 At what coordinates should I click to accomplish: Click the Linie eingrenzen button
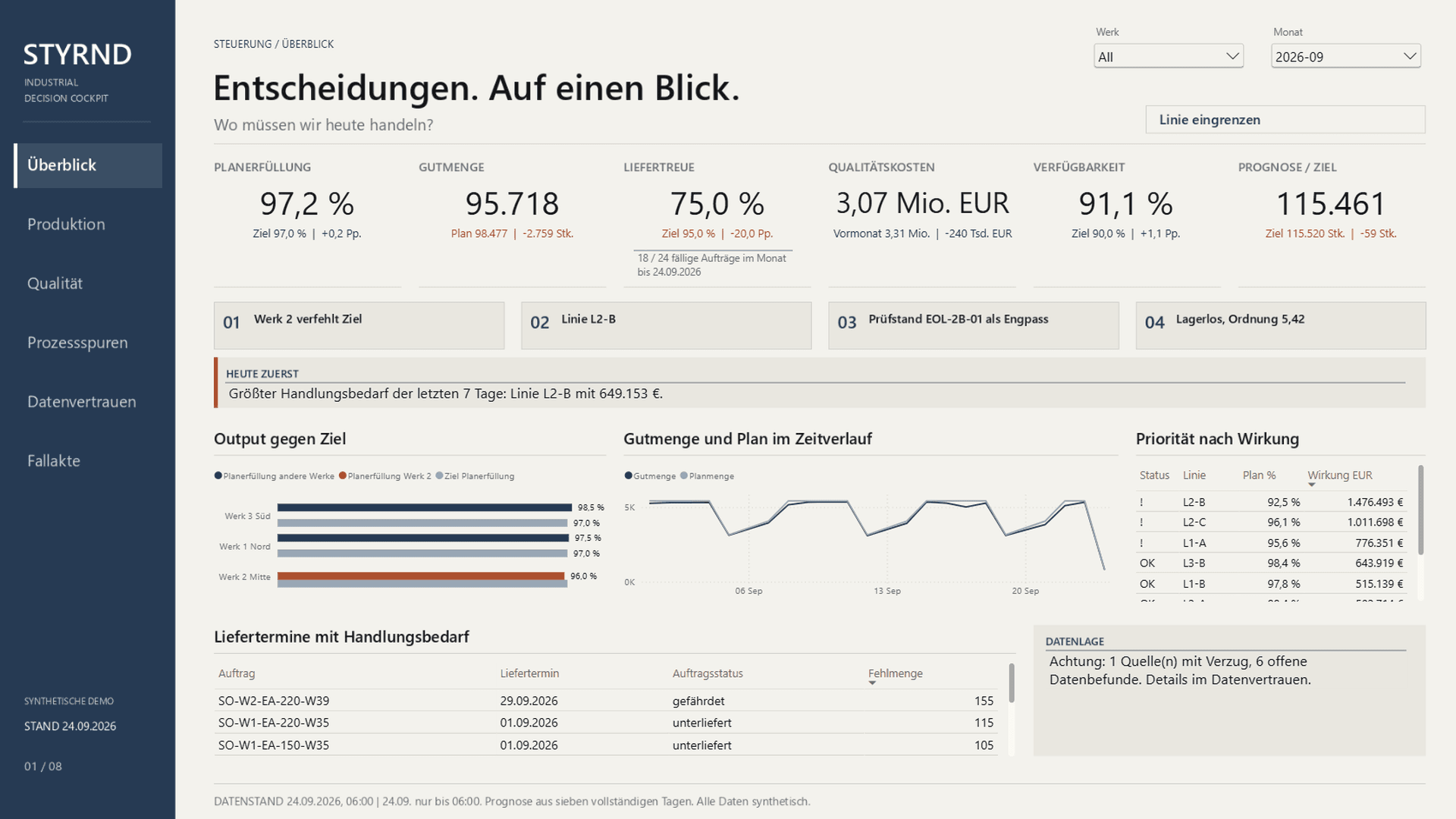click(x=1285, y=120)
